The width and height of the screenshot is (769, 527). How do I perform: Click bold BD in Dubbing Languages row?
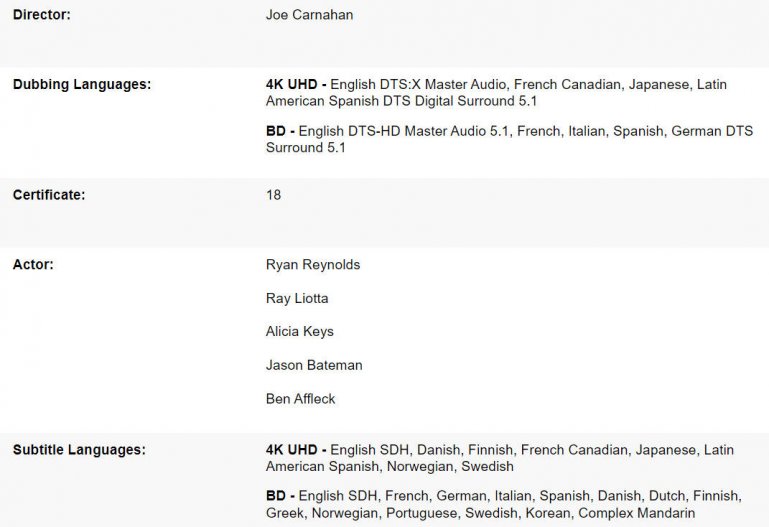276,130
